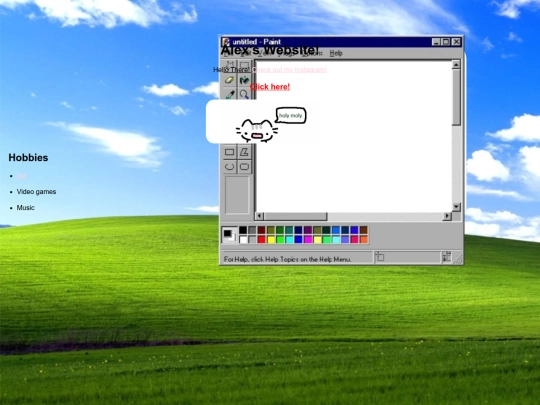Select the Rounded Rectangle tool

(245, 167)
